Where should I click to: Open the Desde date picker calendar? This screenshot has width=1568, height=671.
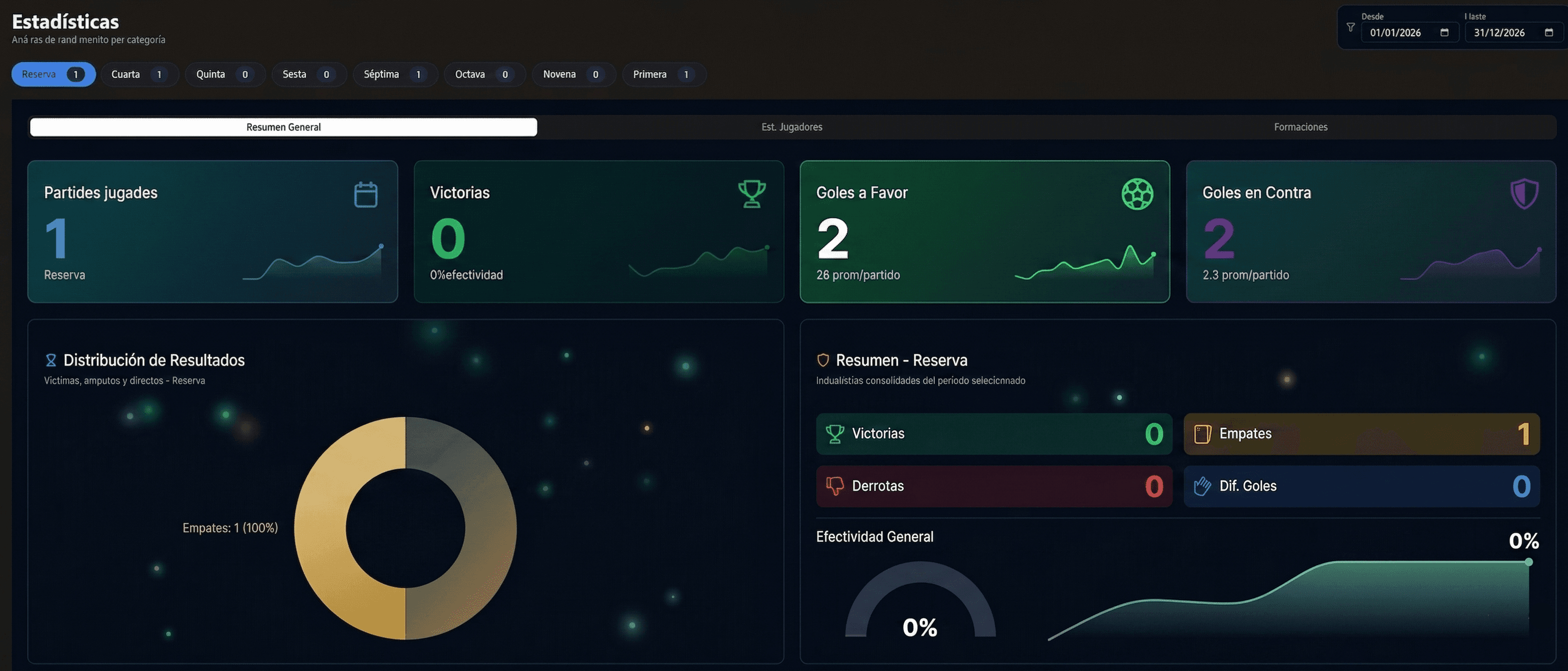[1444, 32]
